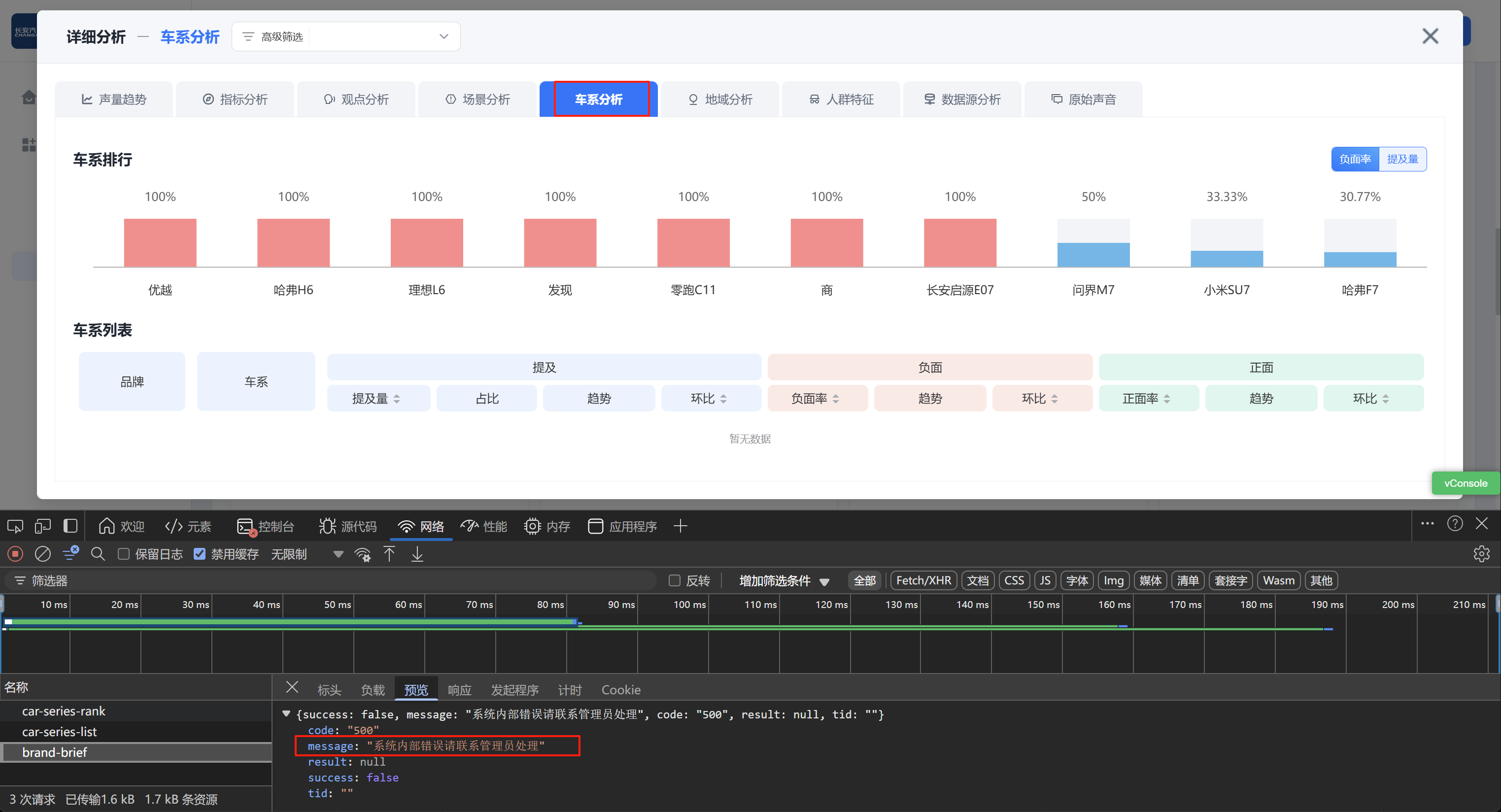
Task: Toggle the 反转 checkbox
Action: [x=675, y=581]
